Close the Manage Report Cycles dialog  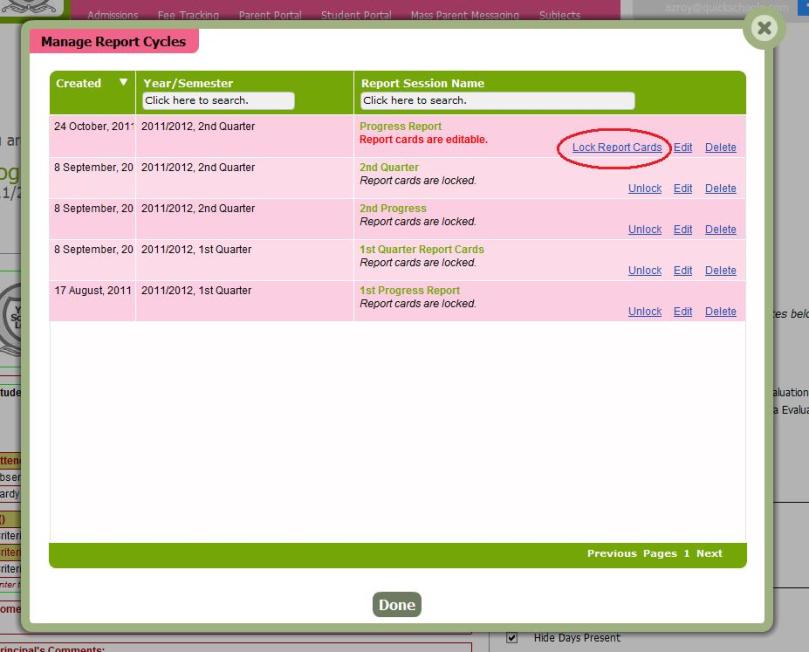764,28
